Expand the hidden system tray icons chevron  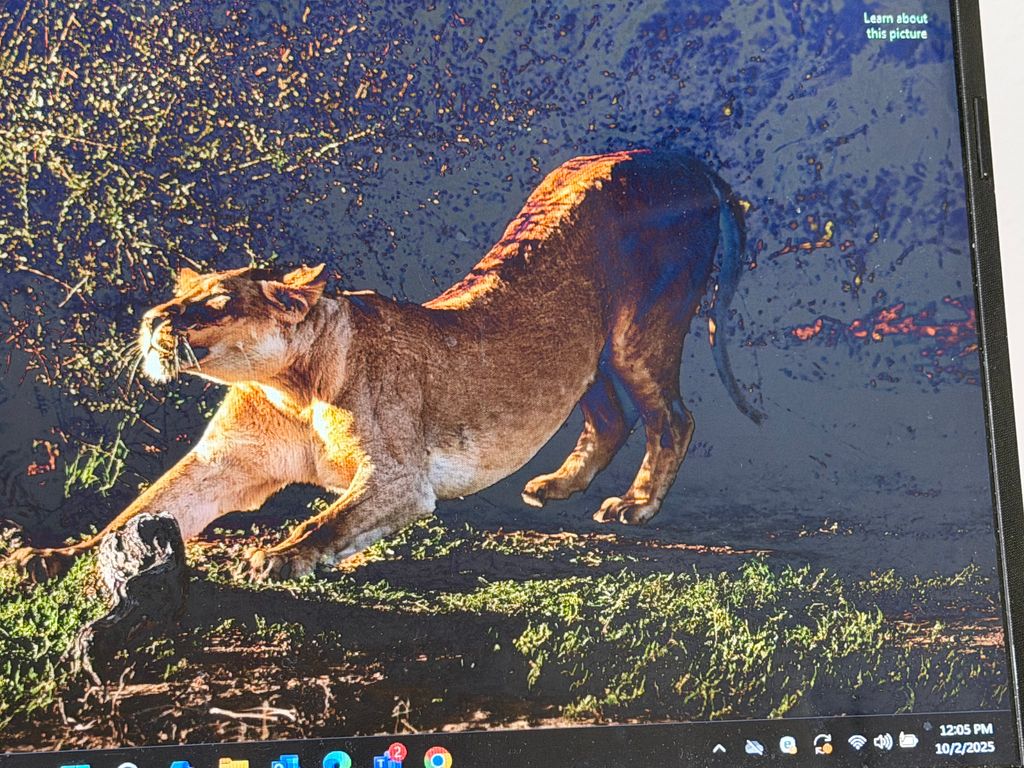(719, 748)
